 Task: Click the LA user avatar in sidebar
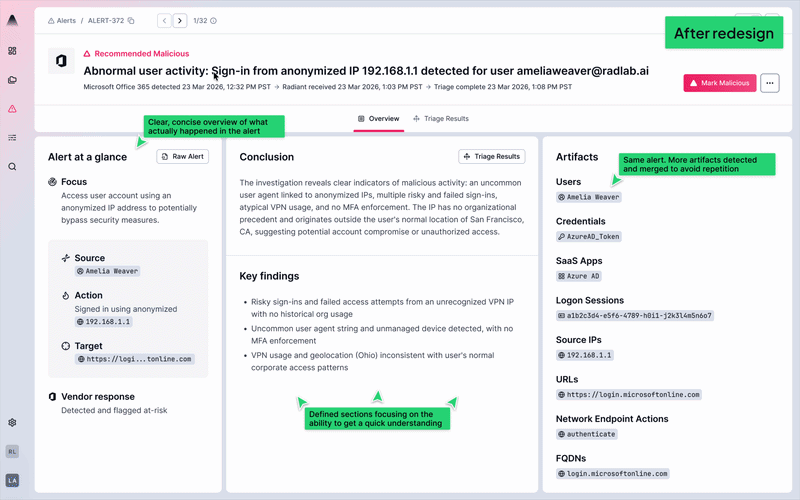tap(12, 480)
